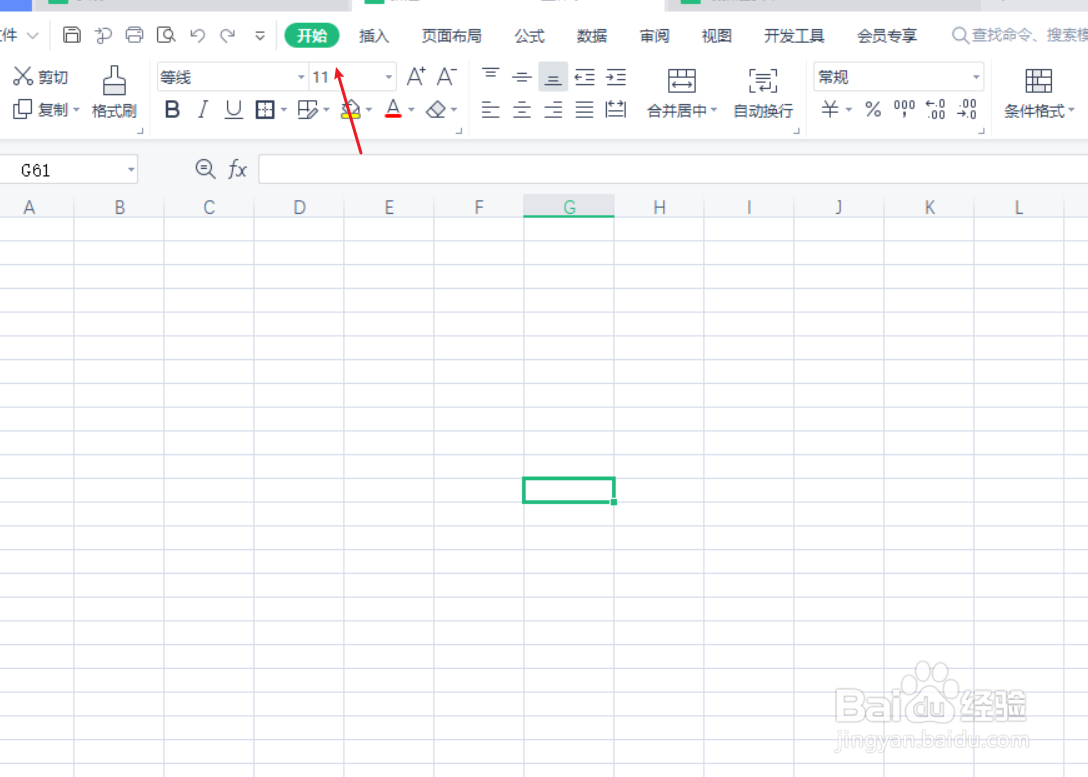Viewport: 1088px width, 777px height.
Task: Click the Cut (剪切) scissors button
Action: pos(40,76)
